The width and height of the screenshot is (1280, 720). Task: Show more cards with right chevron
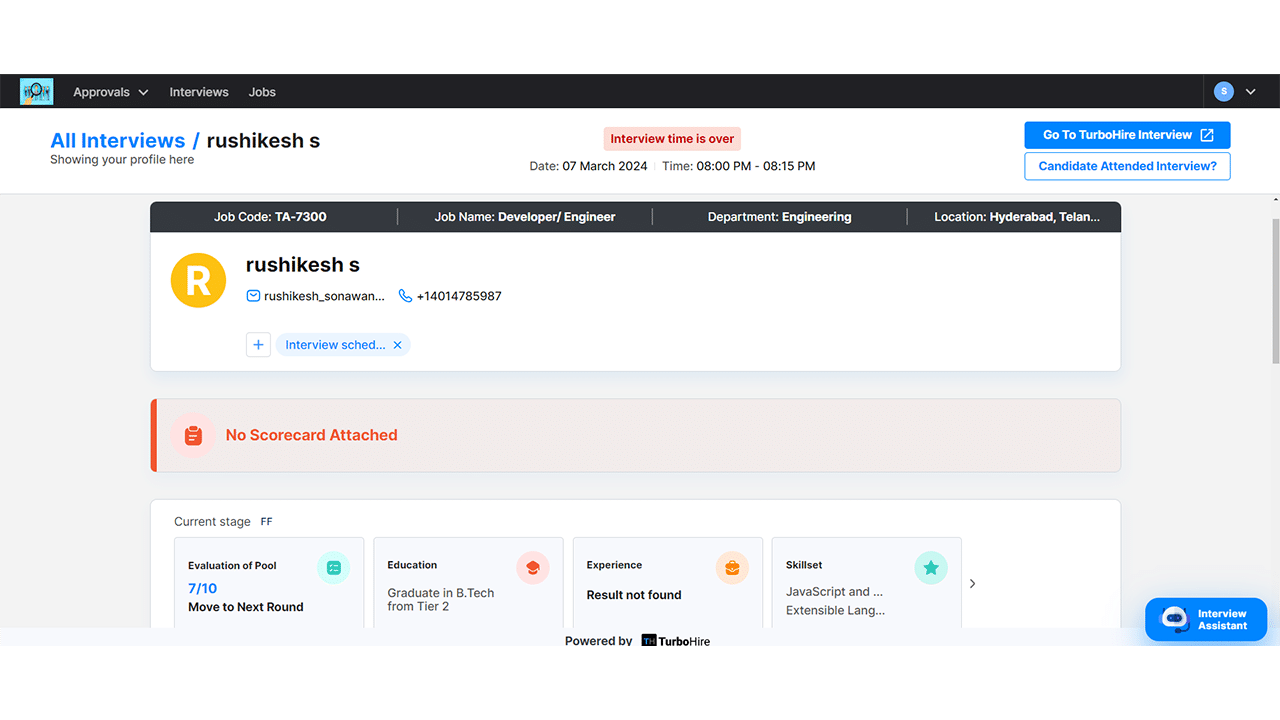pyautogui.click(x=972, y=583)
